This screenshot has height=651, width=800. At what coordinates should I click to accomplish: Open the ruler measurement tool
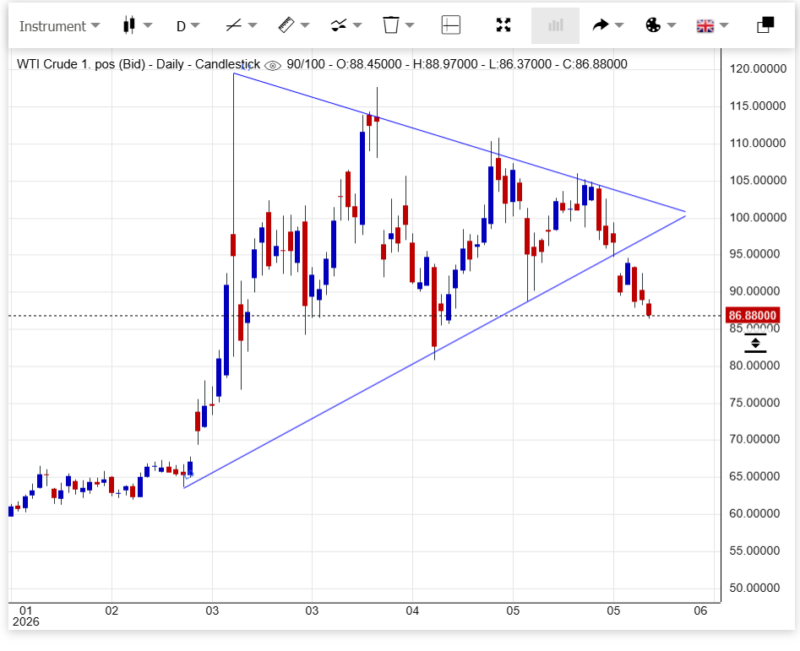(x=286, y=25)
